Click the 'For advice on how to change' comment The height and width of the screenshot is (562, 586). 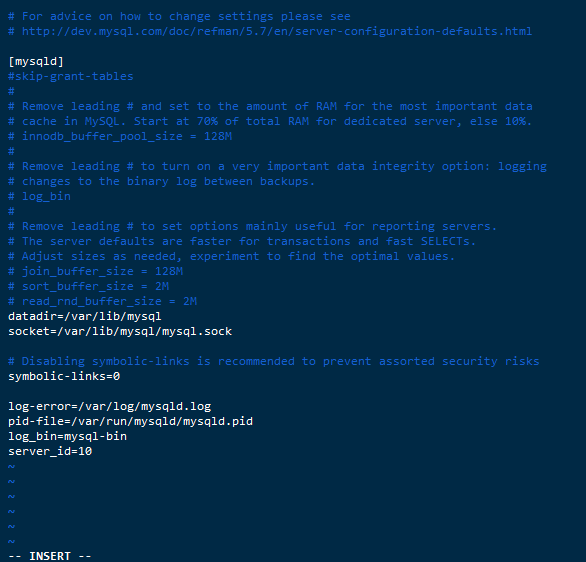pyautogui.click(x=179, y=16)
